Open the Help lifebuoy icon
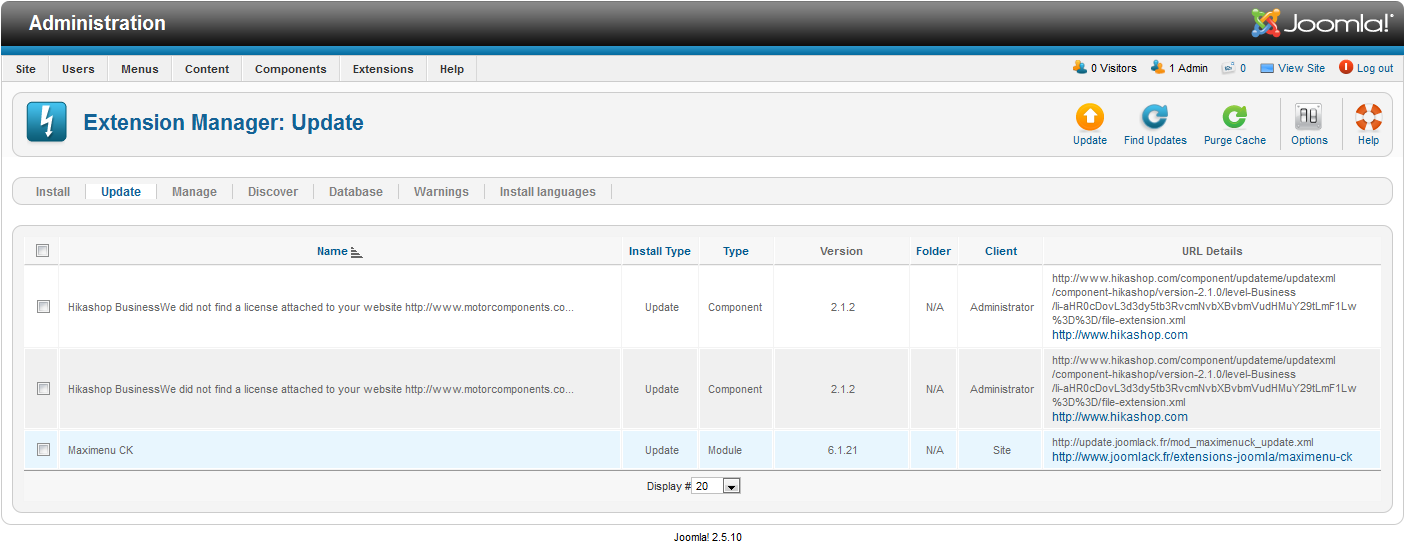 coord(1368,117)
